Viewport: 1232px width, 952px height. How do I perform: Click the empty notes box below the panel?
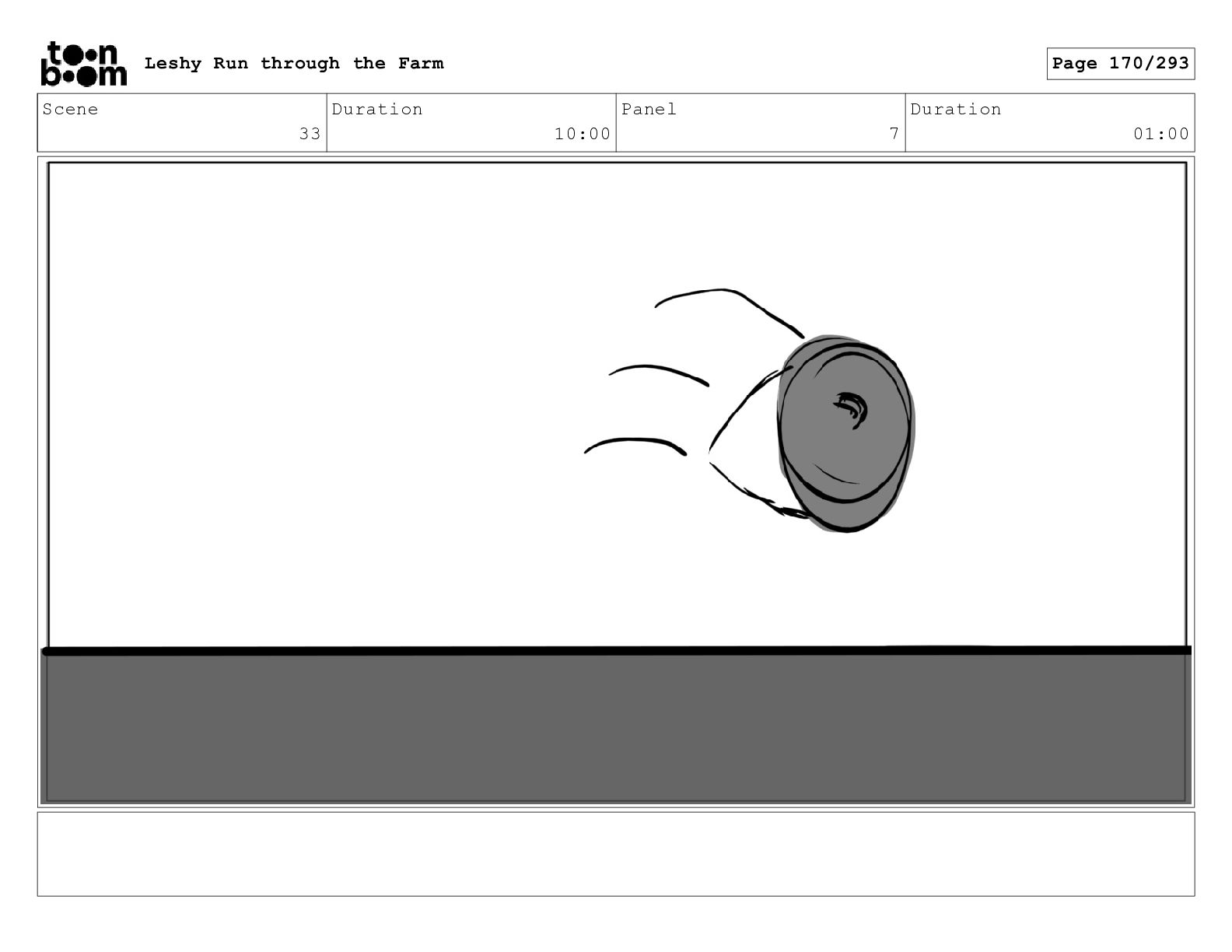(x=616, y=854)
